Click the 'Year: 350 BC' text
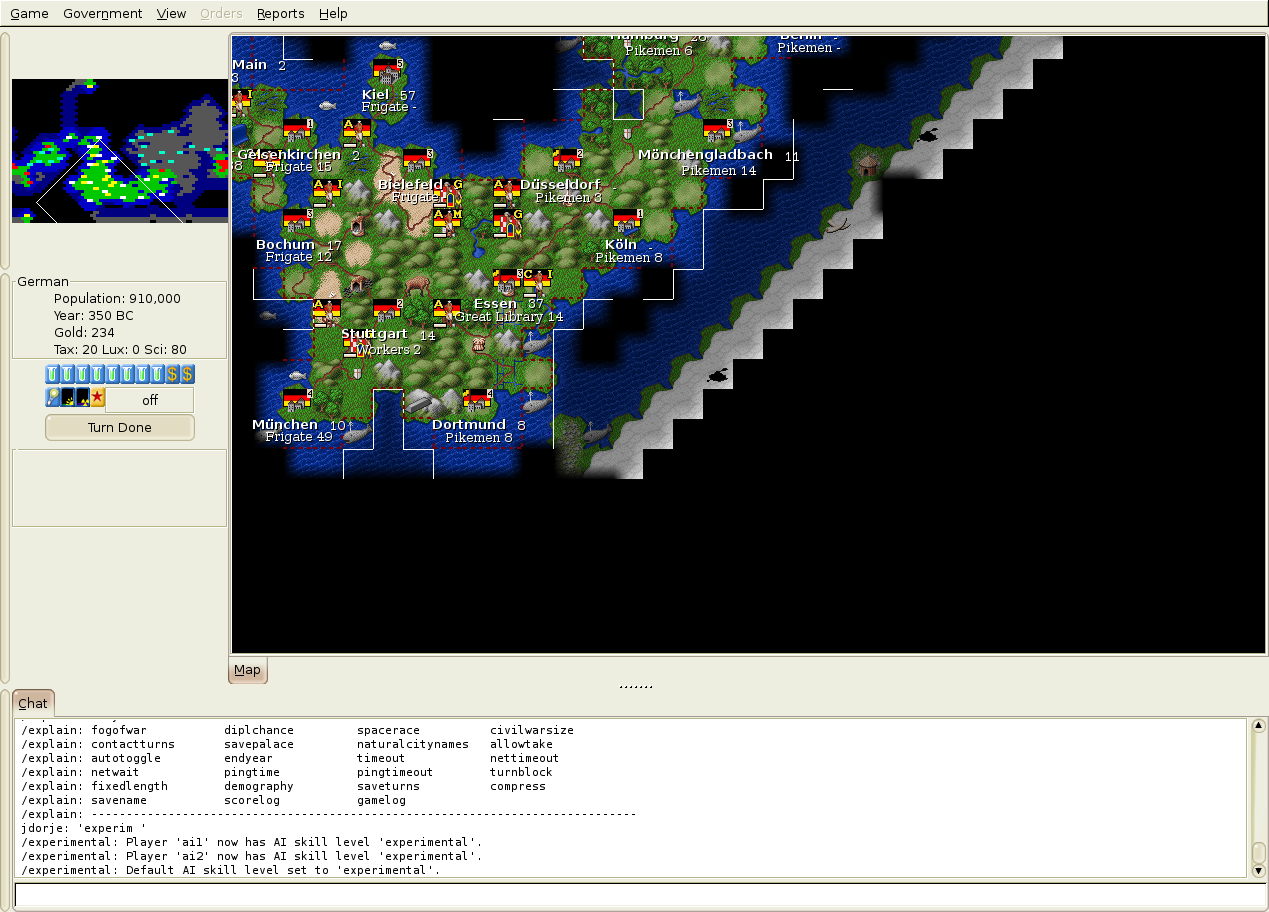Screen dimensions: 1269x912 [x=94, y=316]
